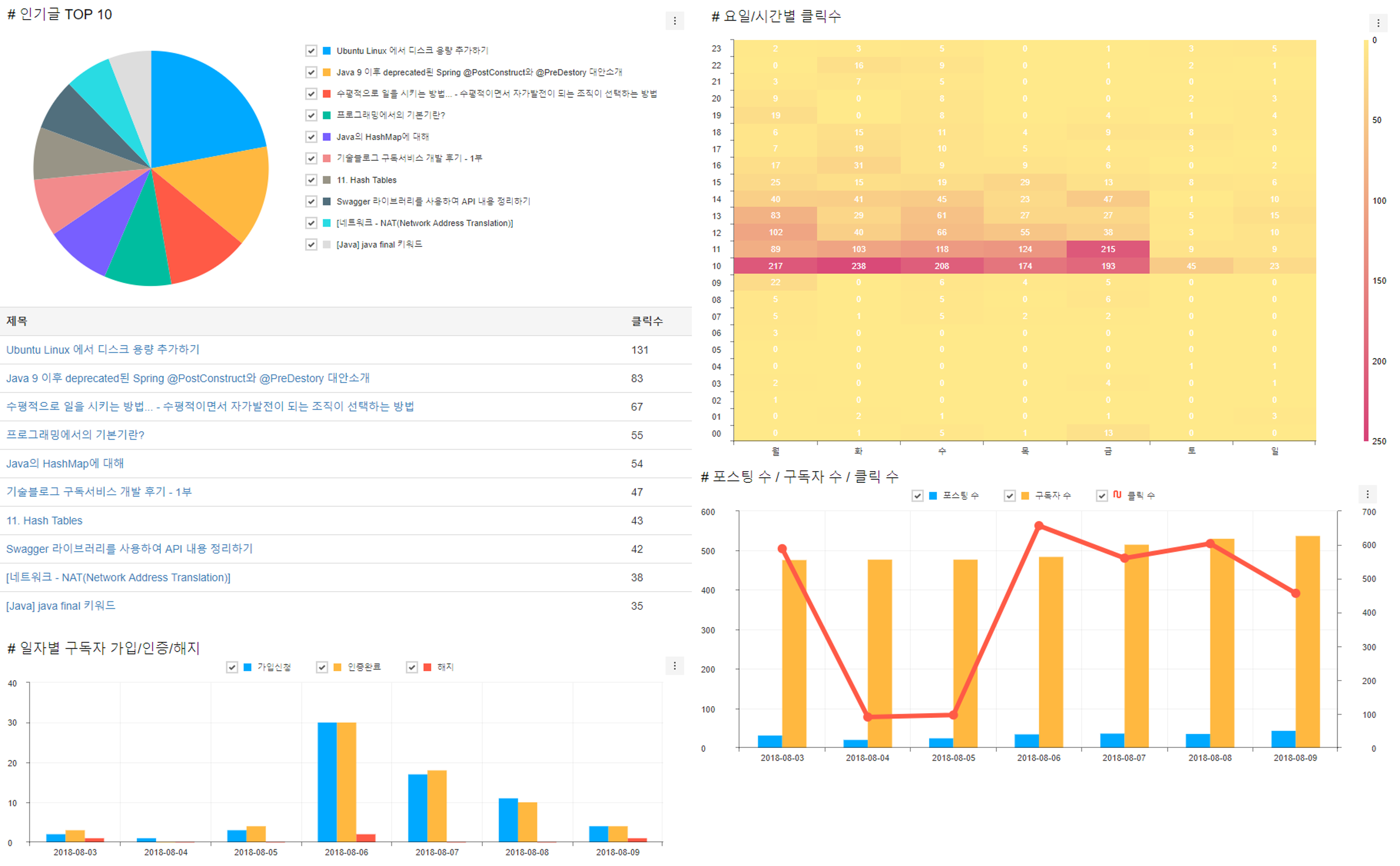
Task: Toggle the 해지 series checkbox
Action: [x=412, y=667]
